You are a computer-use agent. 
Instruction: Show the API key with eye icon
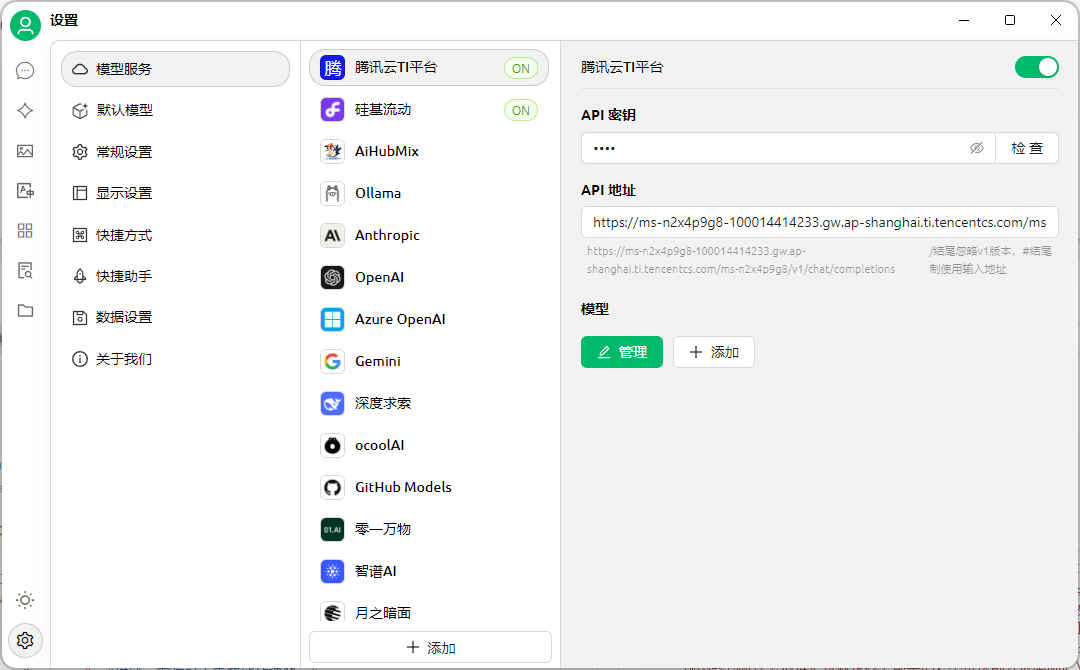(977, 148)
